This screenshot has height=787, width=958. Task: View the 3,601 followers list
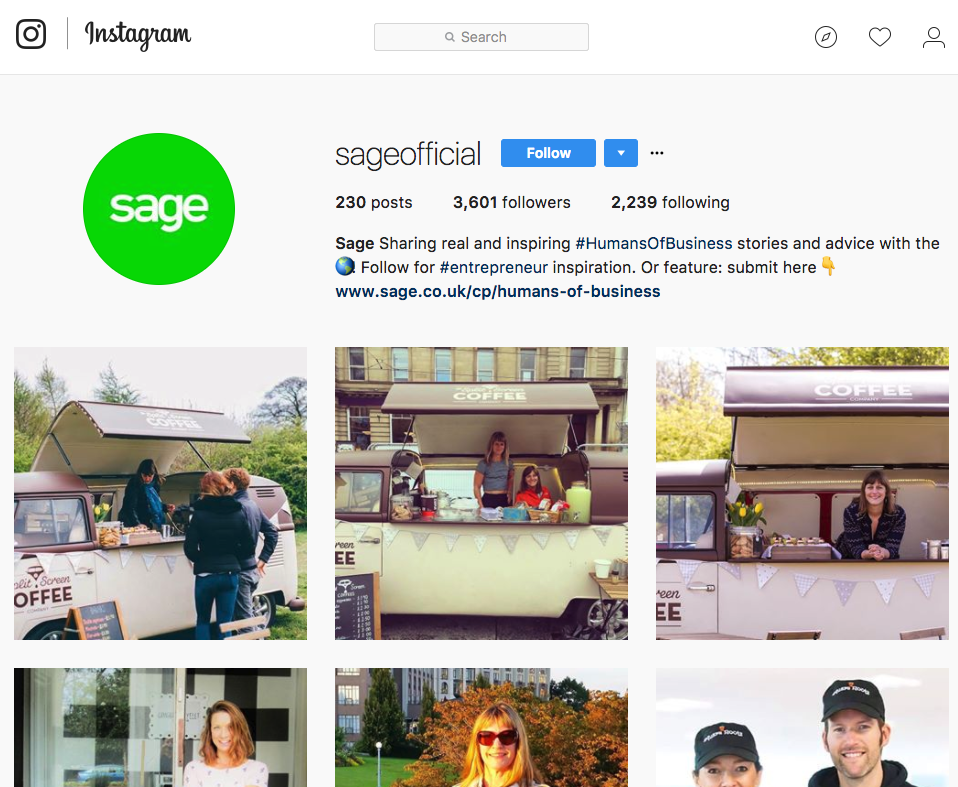[511, 202]
